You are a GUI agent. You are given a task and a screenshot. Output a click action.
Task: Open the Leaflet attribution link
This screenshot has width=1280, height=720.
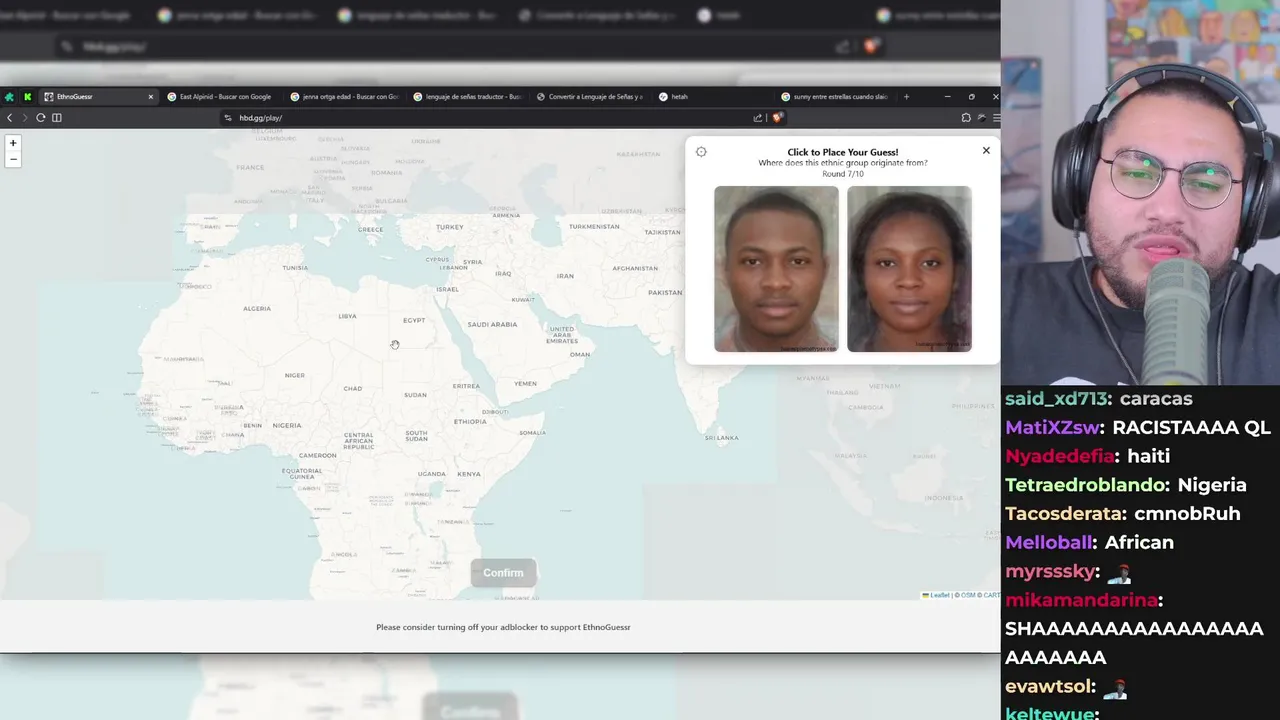(938, 595)
